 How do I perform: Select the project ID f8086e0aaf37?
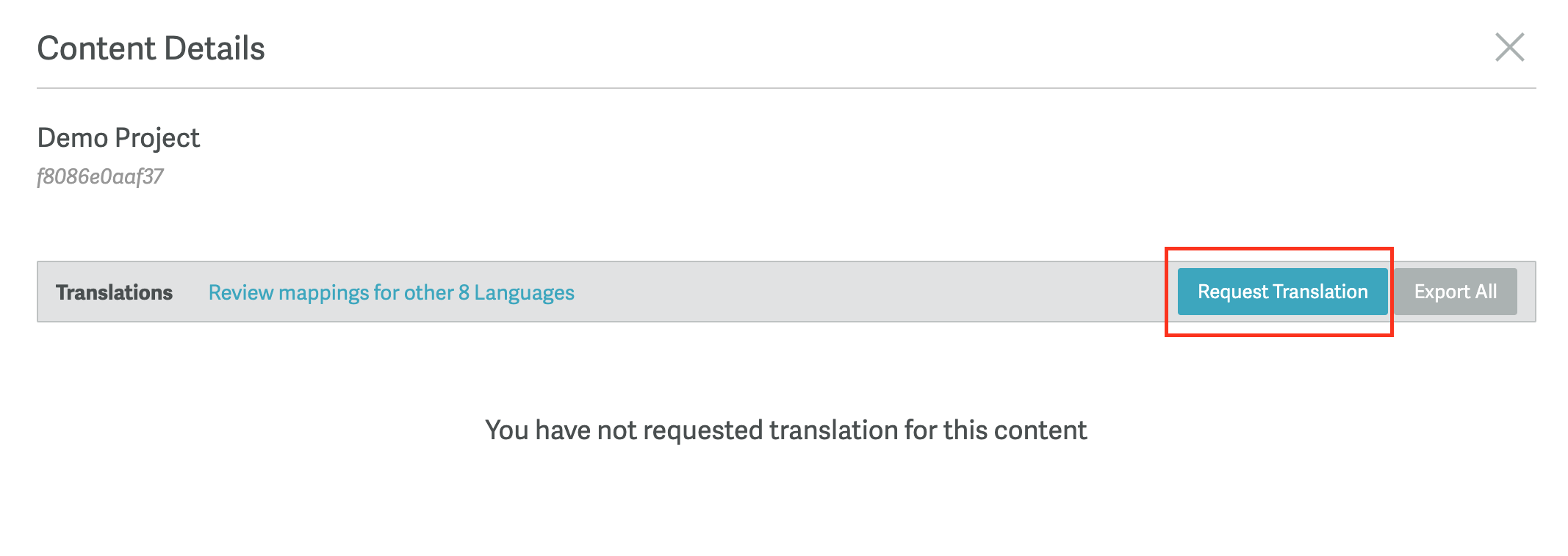point(100,177)
